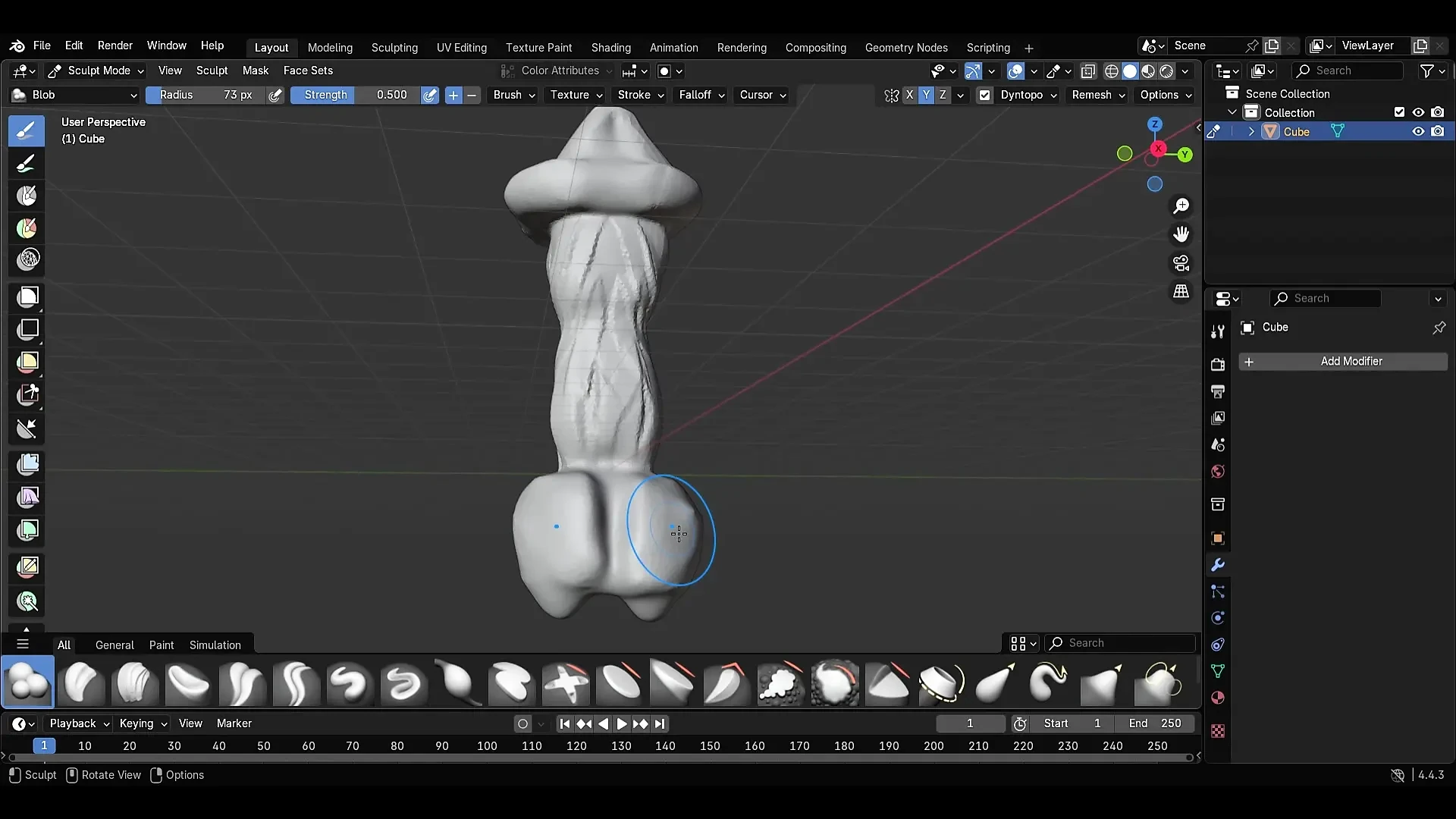This screenshot has width=1456, height=819.
Task: Click the play animation button
Action: click(x=621, y=723)
